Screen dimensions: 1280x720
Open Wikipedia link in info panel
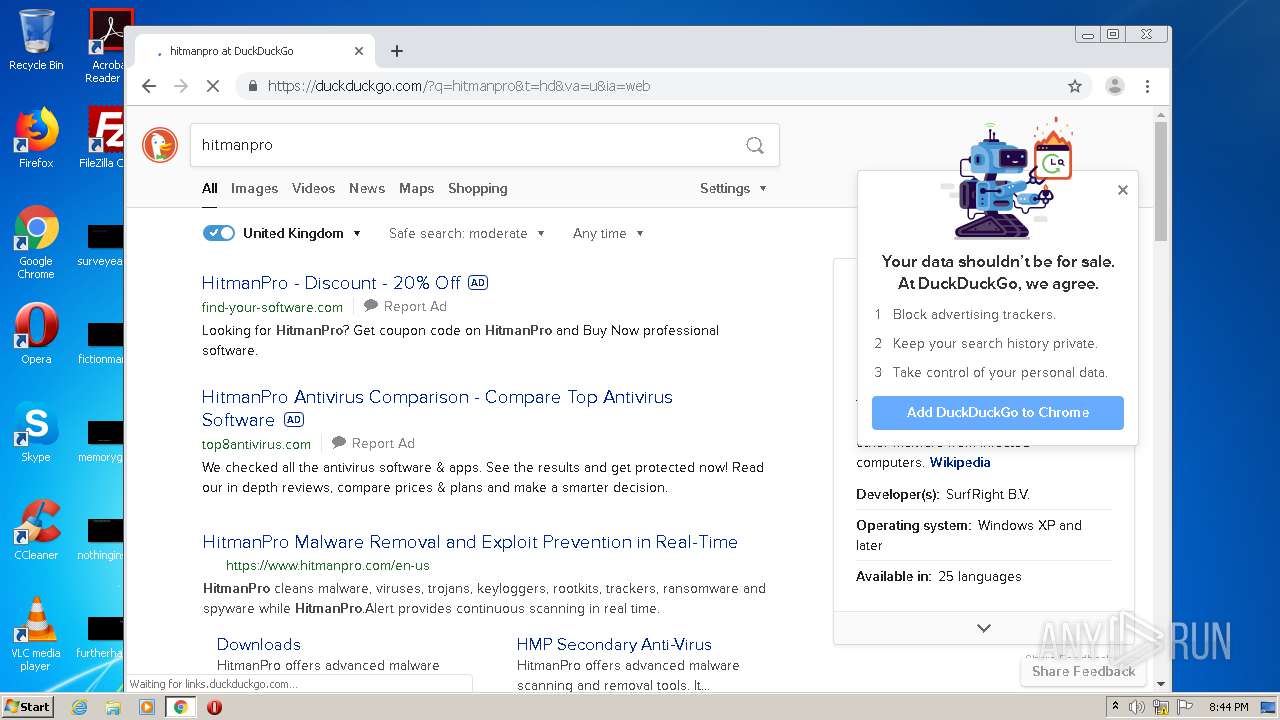click(x=960, y=462)
